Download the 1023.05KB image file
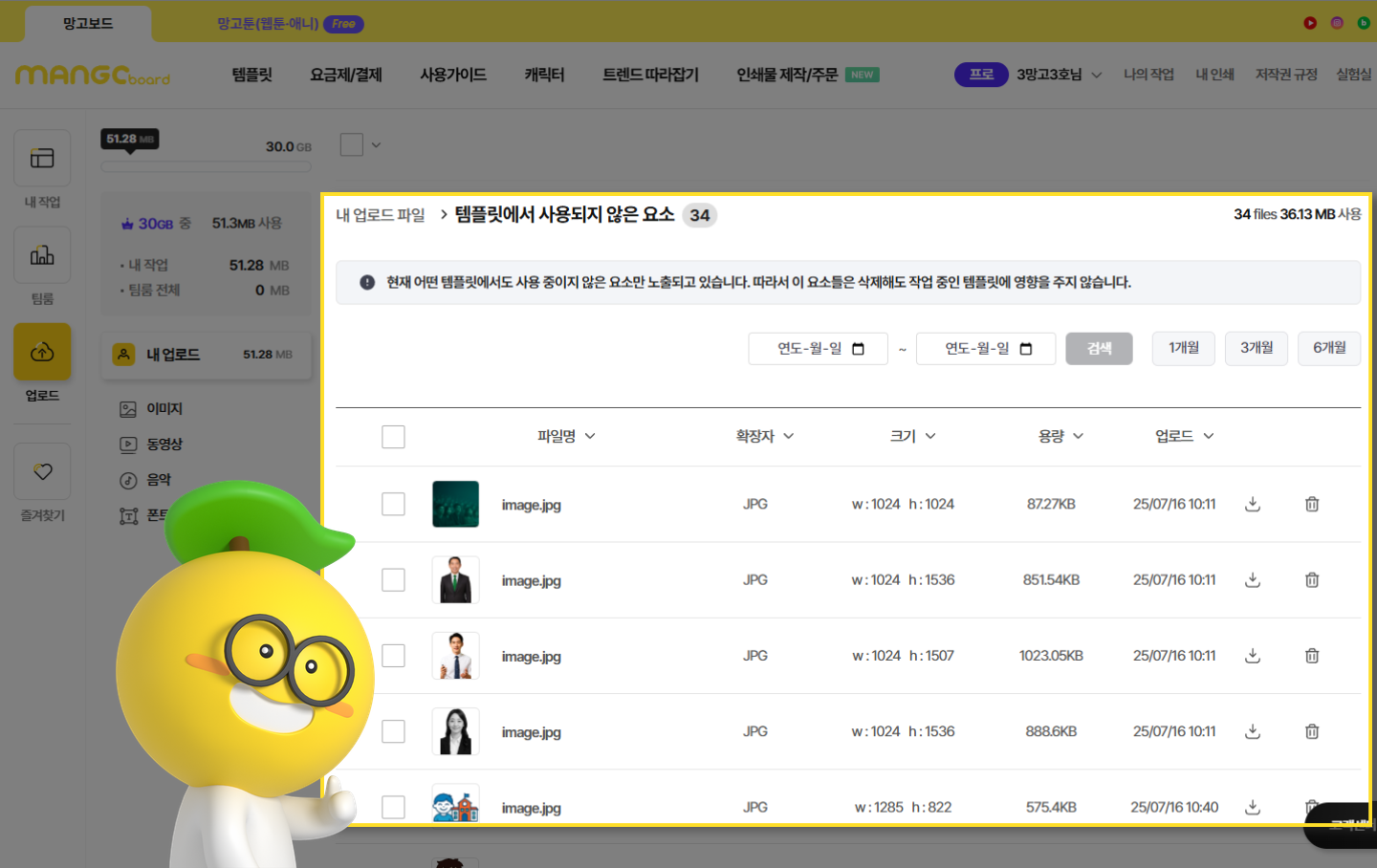The image size is (1377, 868). [x=1253, y=656]
